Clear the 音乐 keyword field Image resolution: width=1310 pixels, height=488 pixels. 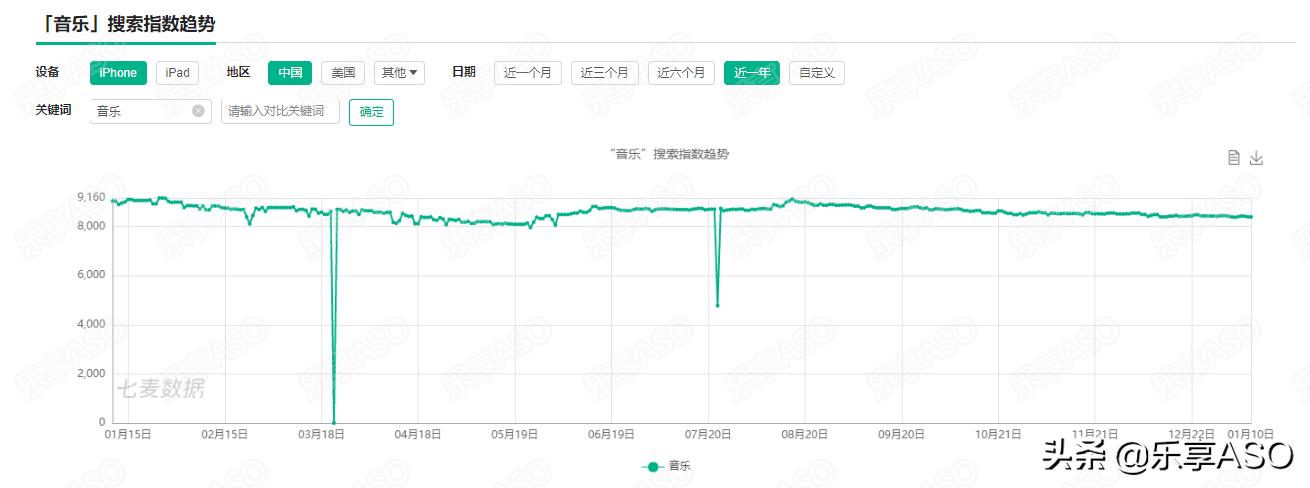pos(198,111)
